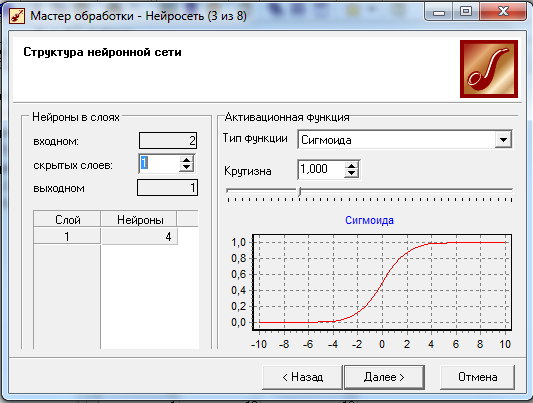
Task: Minimize the wizard window
Action: tap(439, 13)
